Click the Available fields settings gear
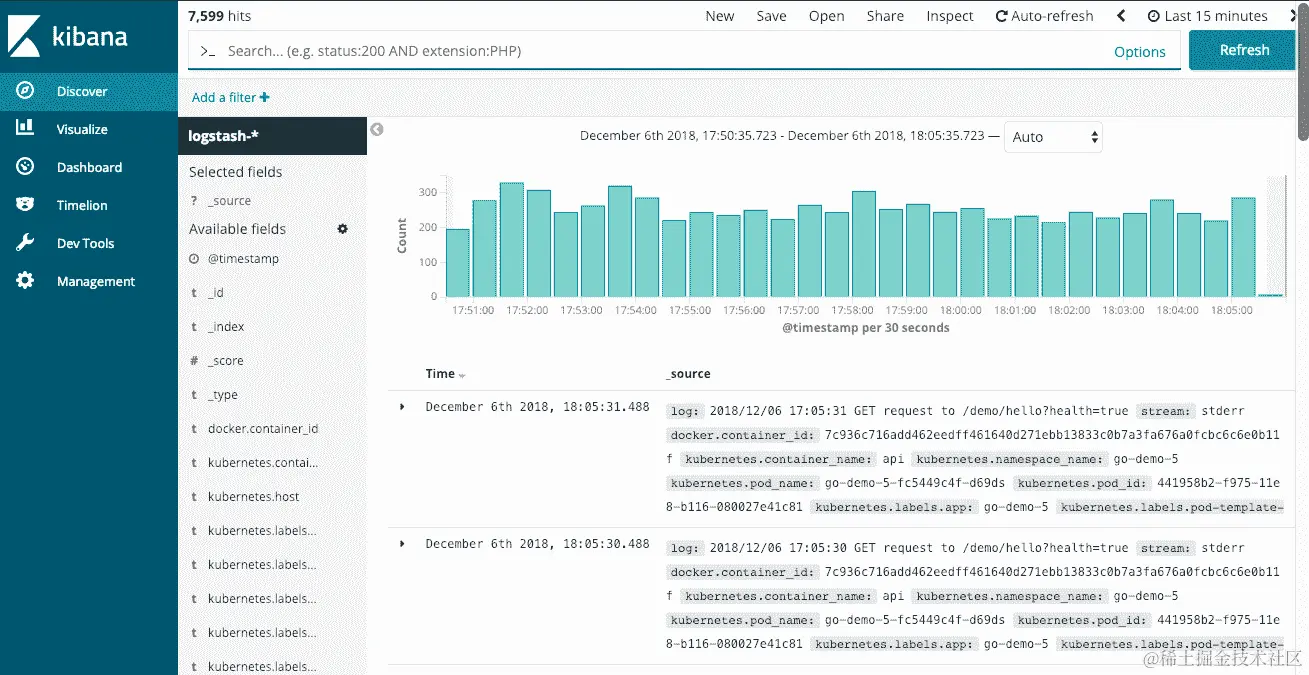Image resolution: width=1309 pixels, height=675 pixels. 342,229
